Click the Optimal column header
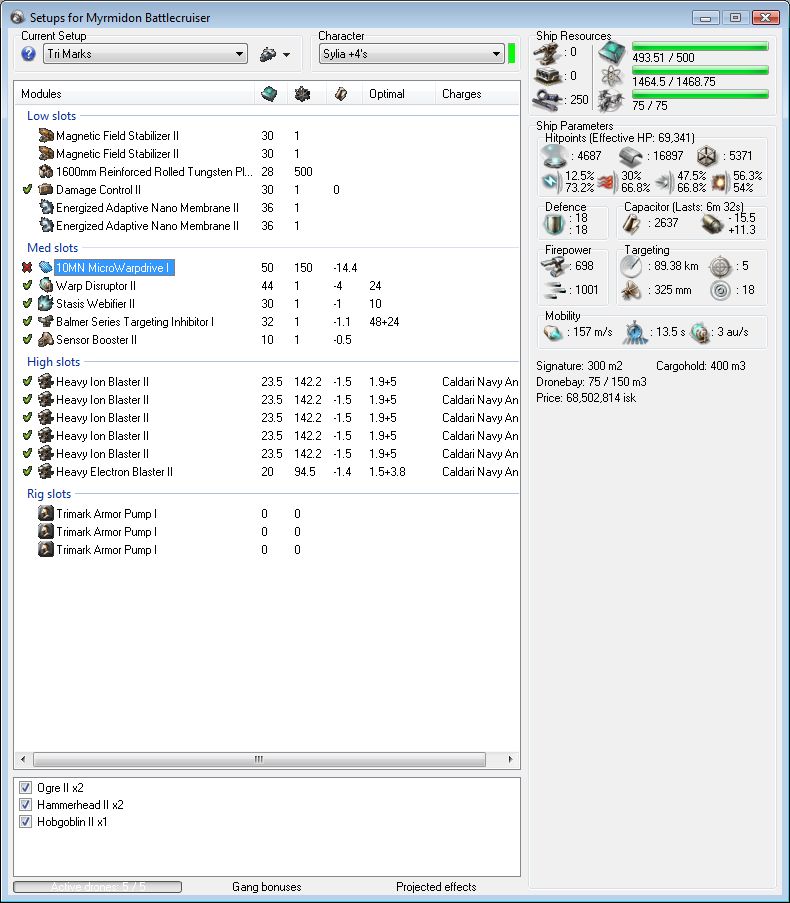Viewport: 790px width, 903px height. click(x=386, y=94)
